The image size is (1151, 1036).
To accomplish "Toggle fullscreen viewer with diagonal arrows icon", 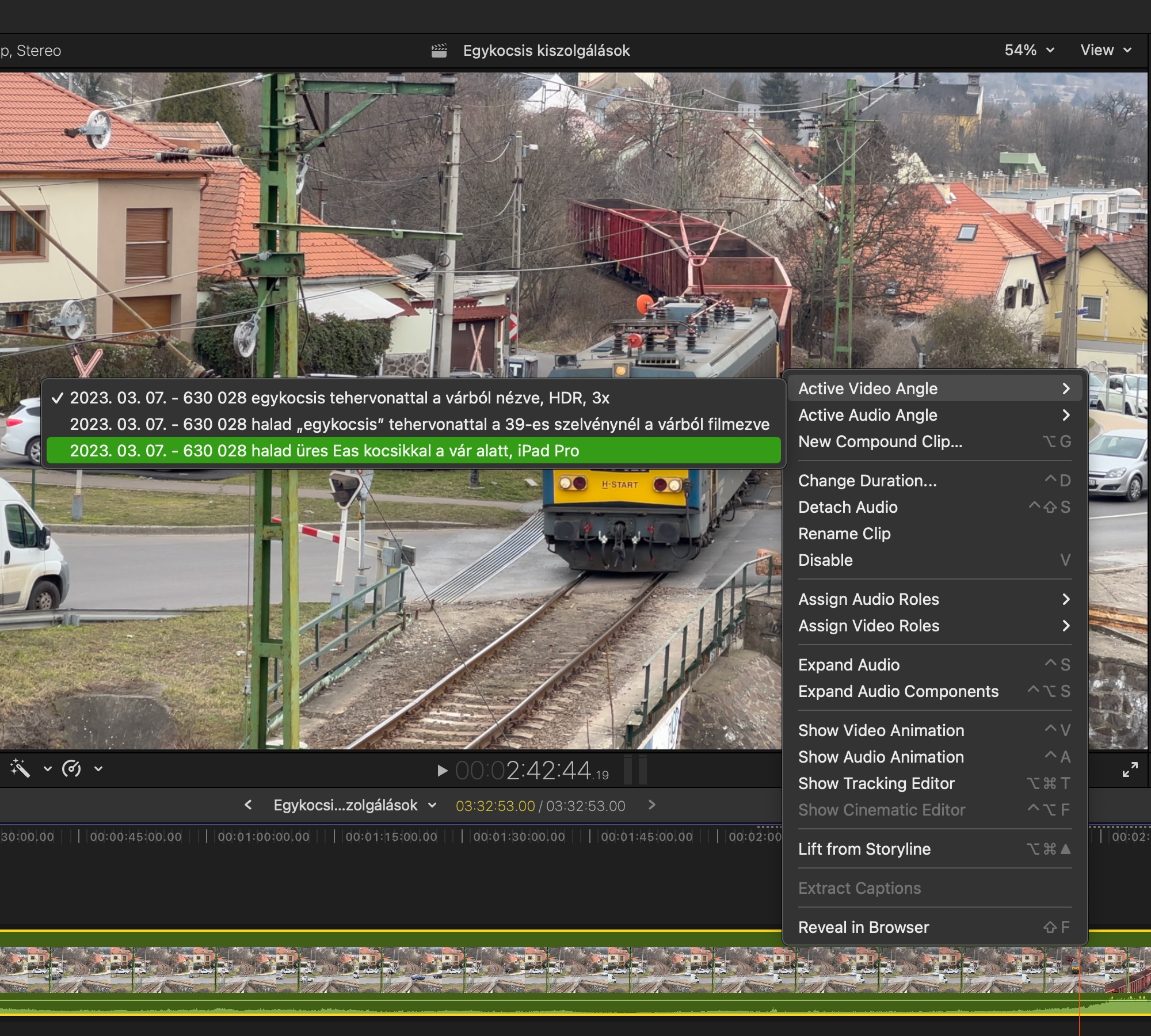I will (x=1130, y=770).
